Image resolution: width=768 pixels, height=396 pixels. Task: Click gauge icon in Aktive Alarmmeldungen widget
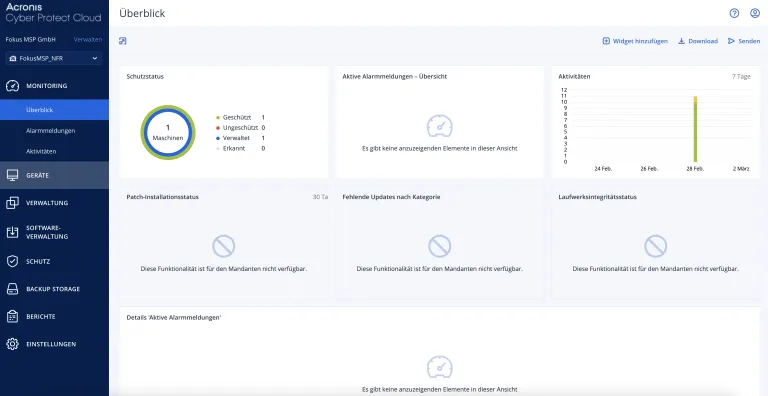pos(440,126)
